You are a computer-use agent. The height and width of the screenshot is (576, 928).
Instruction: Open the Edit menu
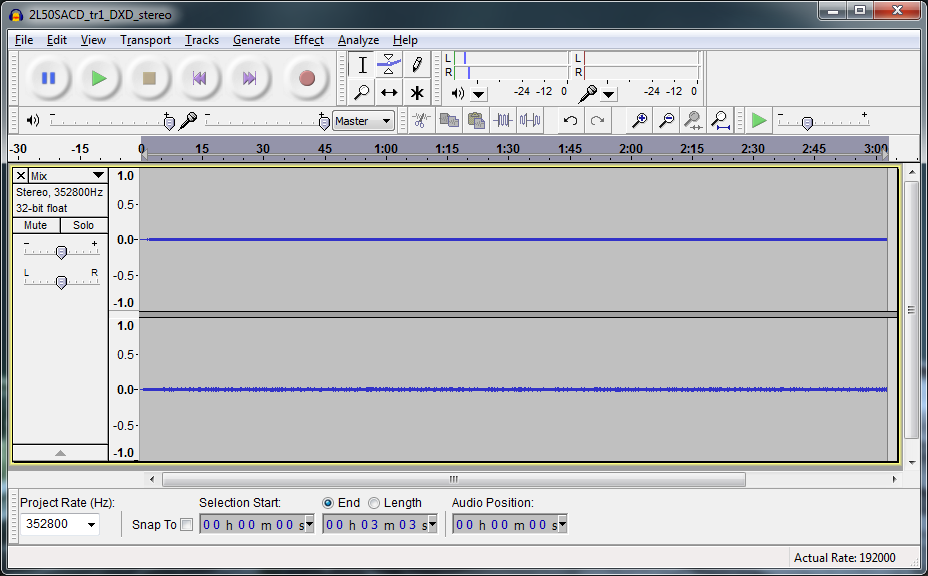tap(57, 40)
